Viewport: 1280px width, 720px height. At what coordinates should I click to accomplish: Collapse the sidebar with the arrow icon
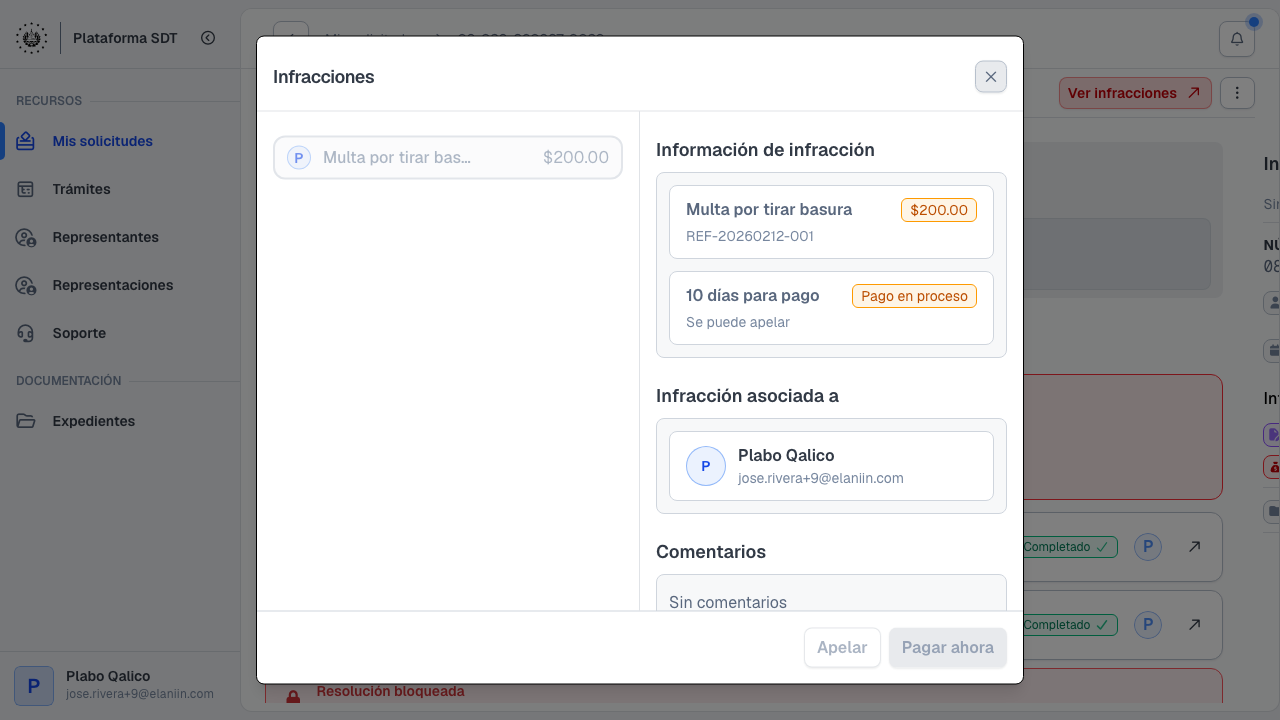coord(208,38)
